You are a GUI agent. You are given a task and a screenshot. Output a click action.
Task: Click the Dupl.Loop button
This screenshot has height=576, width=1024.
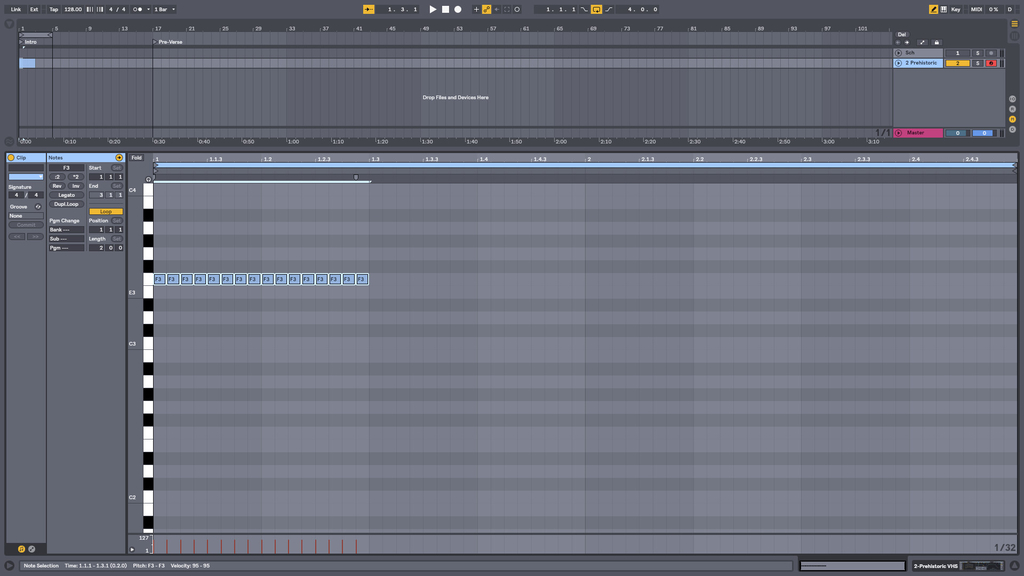click(65, 203)
